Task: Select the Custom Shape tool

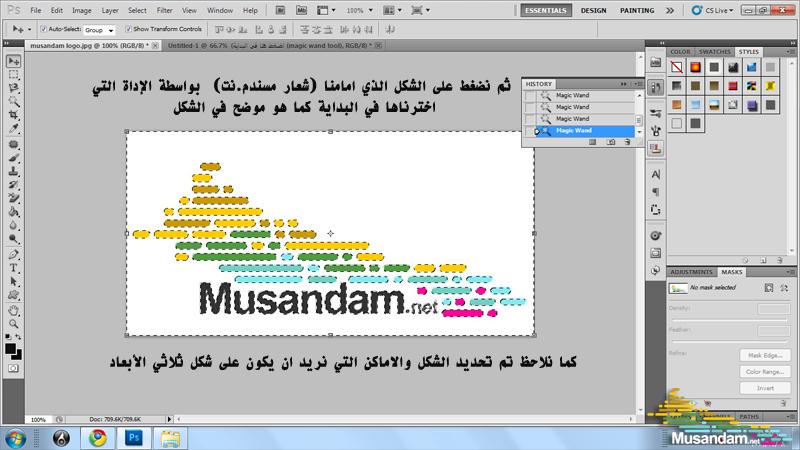Action: [13, 295]
